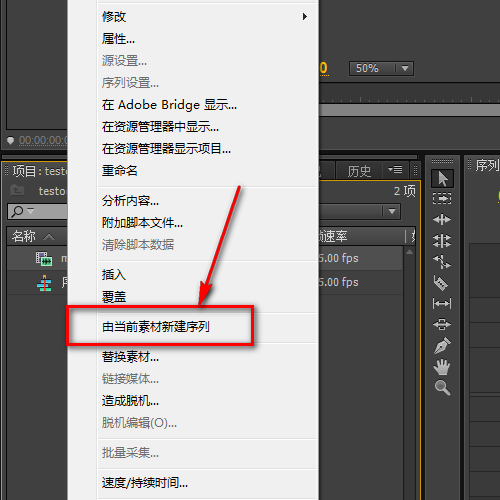Click the gray monitor scrub bar
This screenshot has width=500, height=500.
(409, 110)
